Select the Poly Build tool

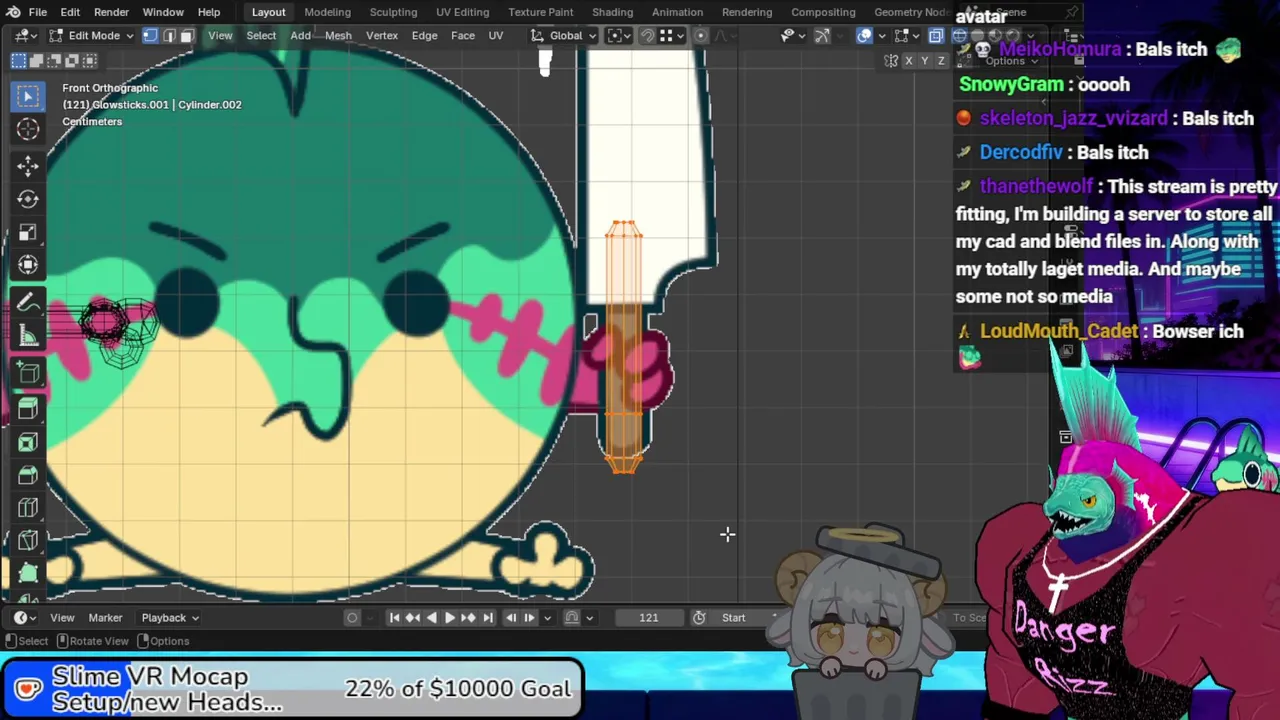click(x=28, y=574)
